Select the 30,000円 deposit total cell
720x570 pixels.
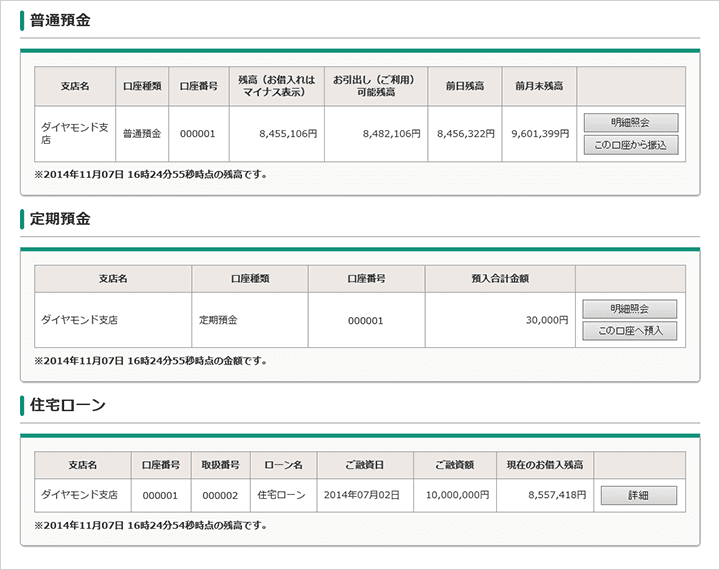(501, 320)
